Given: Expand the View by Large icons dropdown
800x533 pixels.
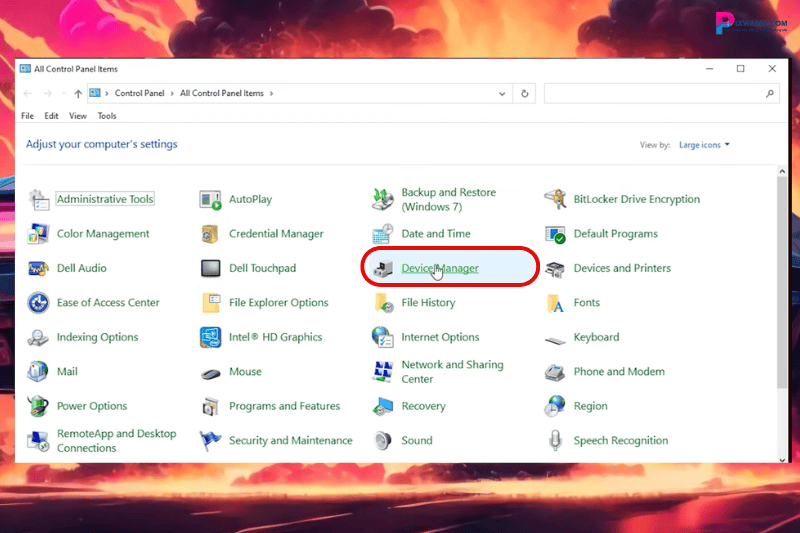Looking at the screenshot, I should (x=704, y=145).
